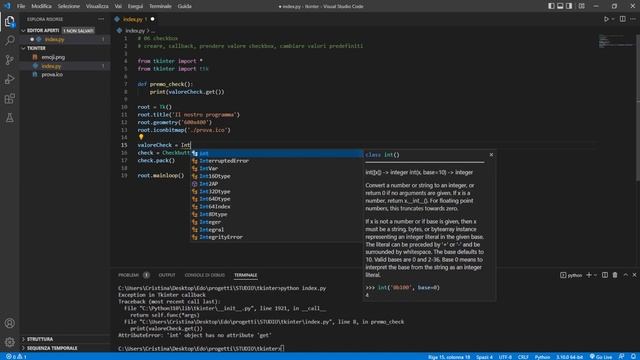Split the editor to the right
The image size is (640, 360).
pos(622,19)
